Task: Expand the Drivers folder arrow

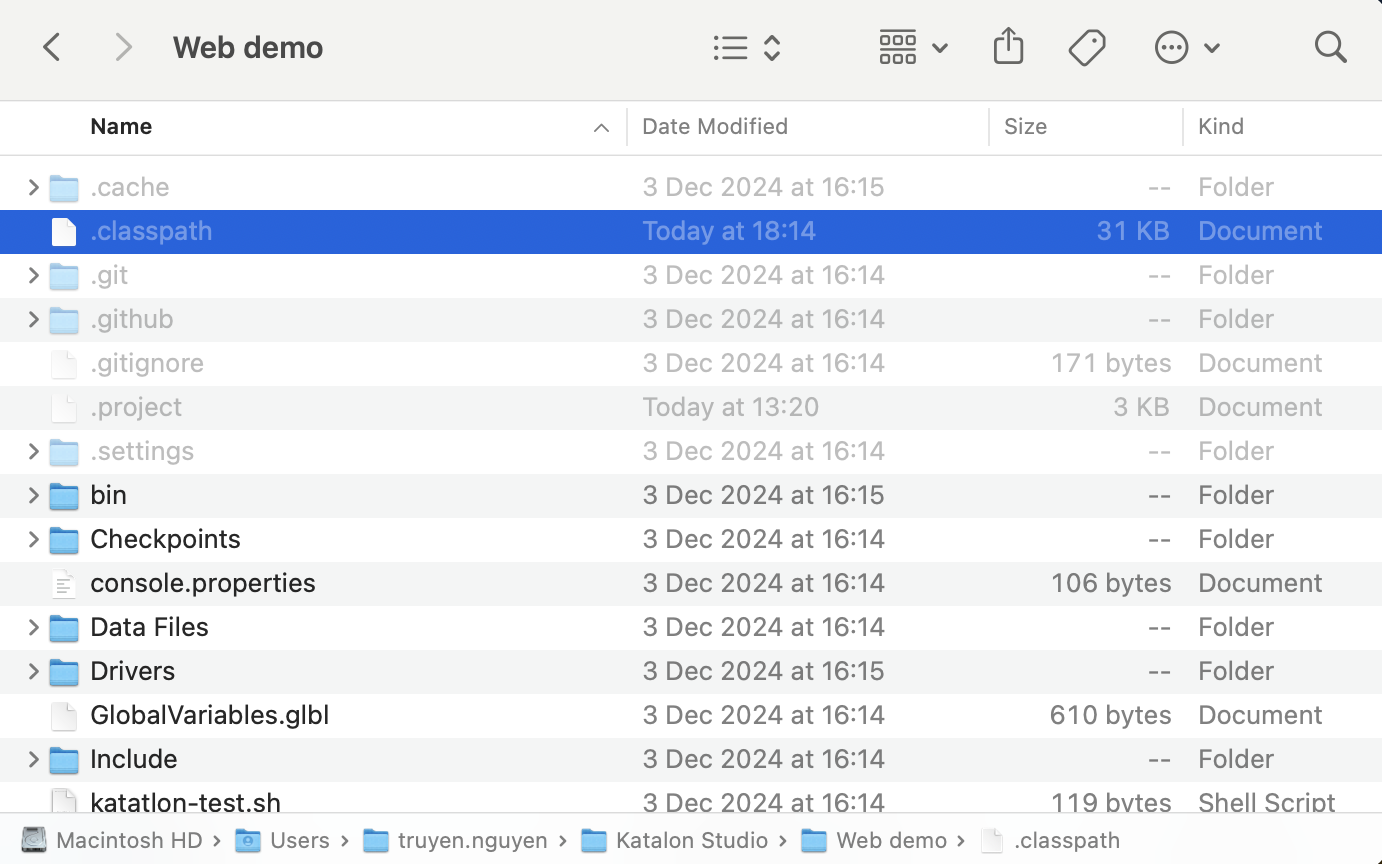Action: pos(33,671)
